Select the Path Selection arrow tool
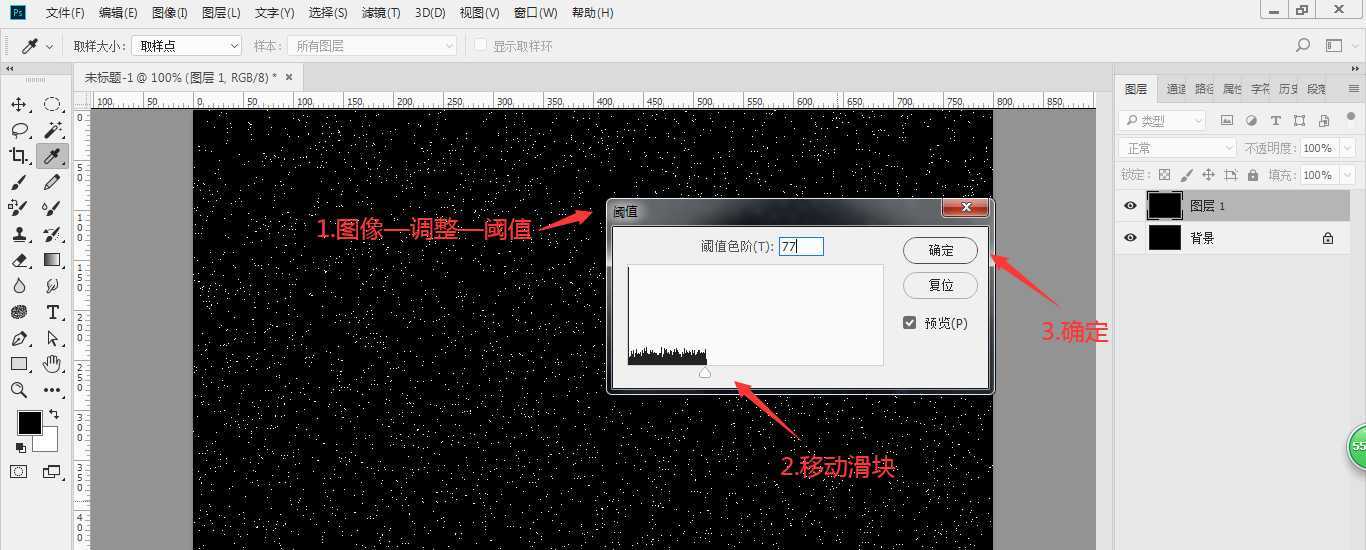The width and height of the screenshot is (1366, 550). point(52,338)
